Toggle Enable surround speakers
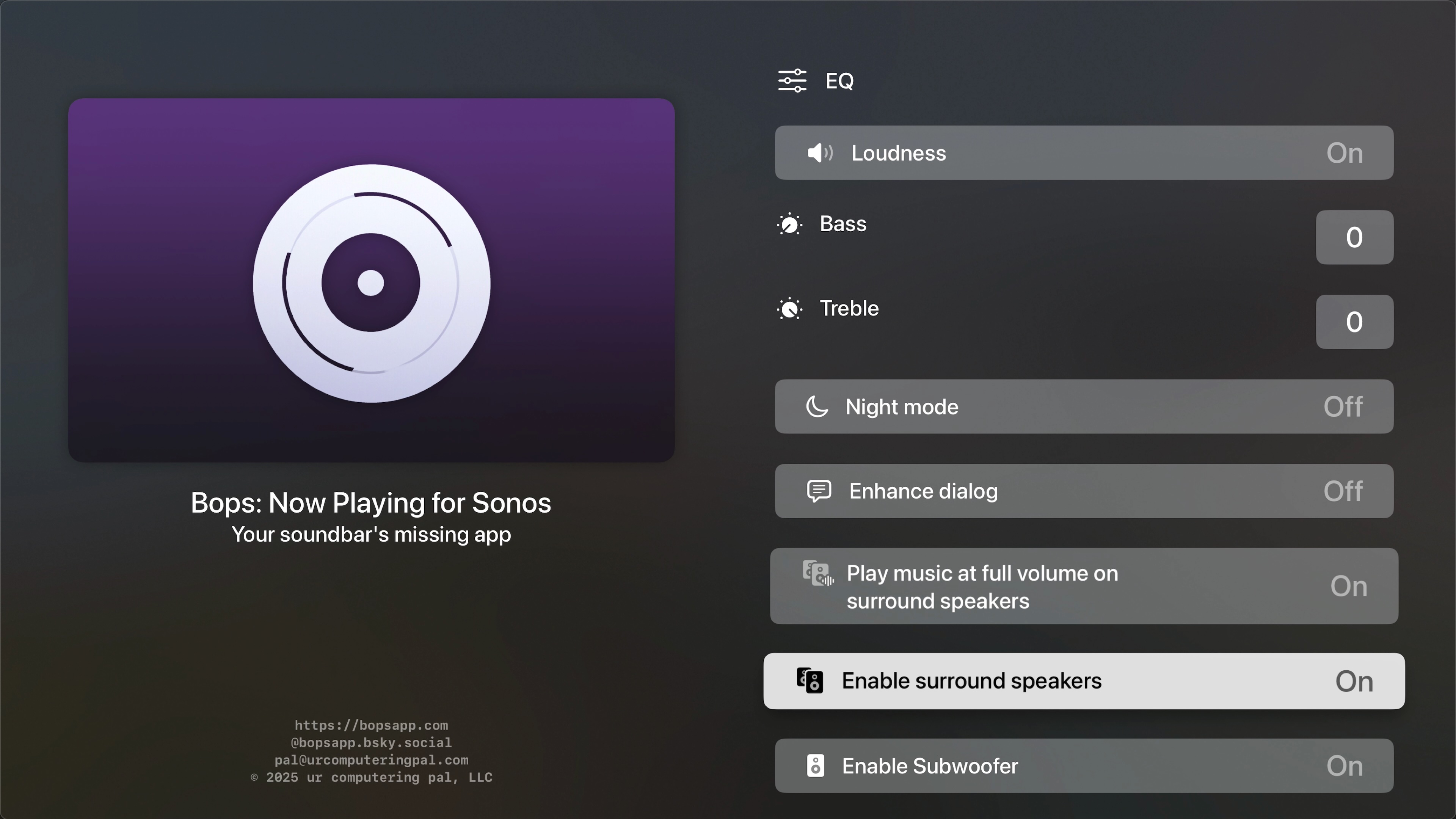The width and height of the screenshot is (1456, 819). [1084, 681]
